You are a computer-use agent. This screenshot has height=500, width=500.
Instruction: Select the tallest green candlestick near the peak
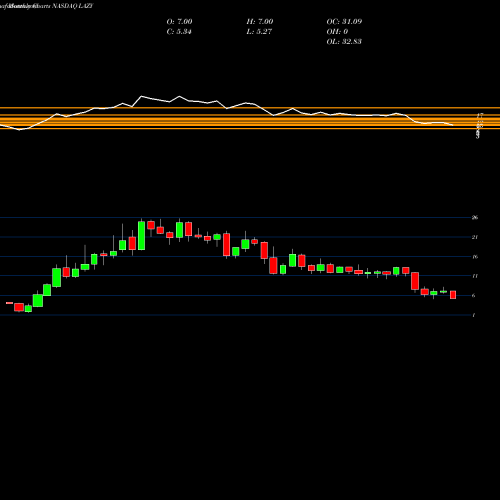[141, 235]
